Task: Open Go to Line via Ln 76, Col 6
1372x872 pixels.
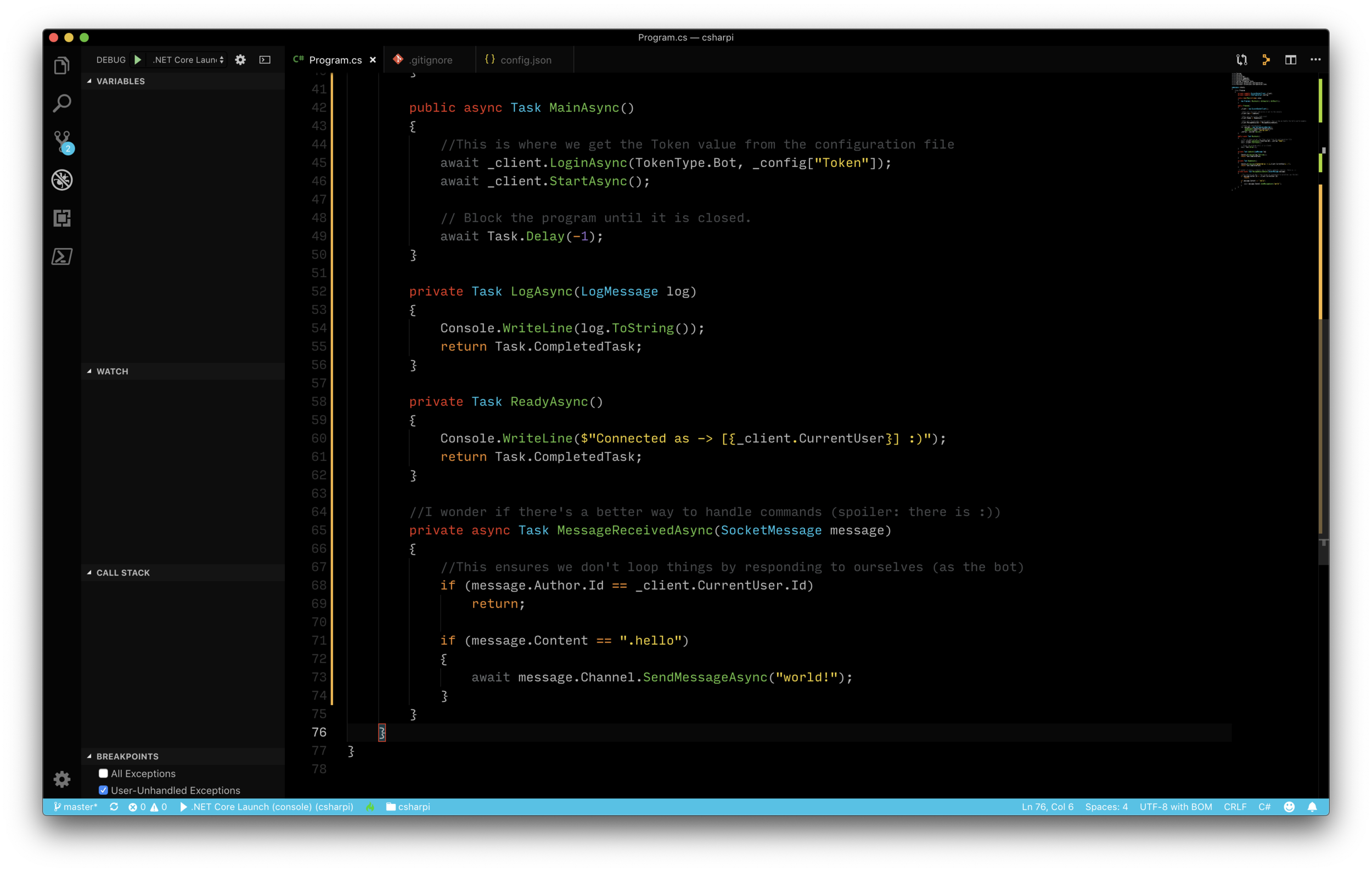Action: pyautogui.click(x=1047, y=807)
